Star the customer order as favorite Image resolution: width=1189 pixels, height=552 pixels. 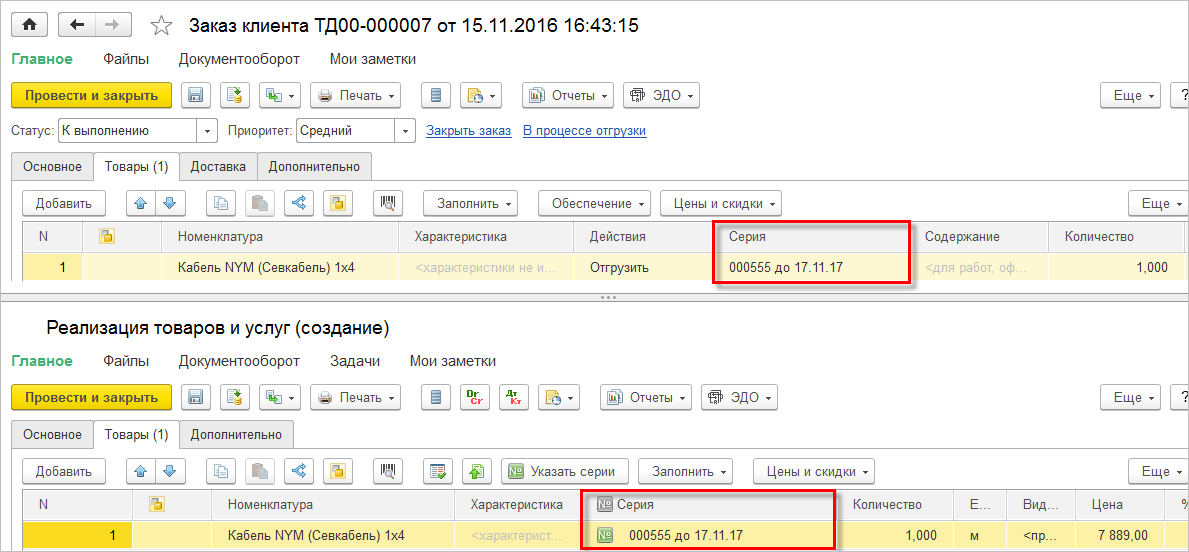[160, 26]
